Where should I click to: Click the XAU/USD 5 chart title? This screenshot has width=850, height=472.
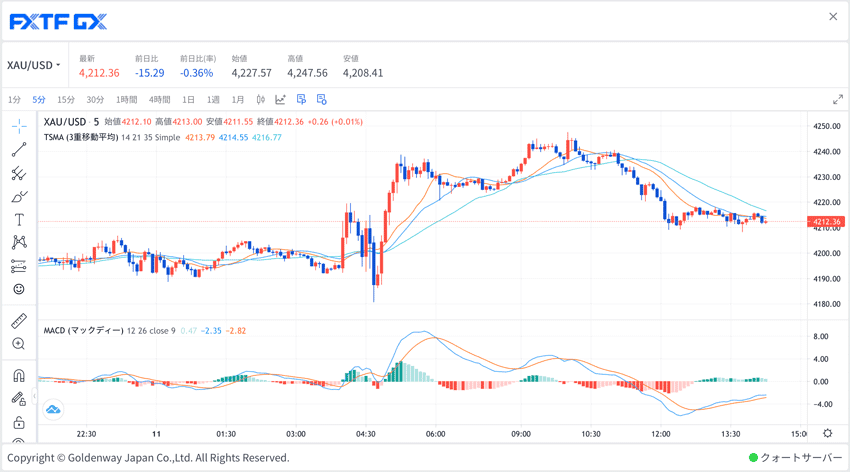[x=71, y=122]
